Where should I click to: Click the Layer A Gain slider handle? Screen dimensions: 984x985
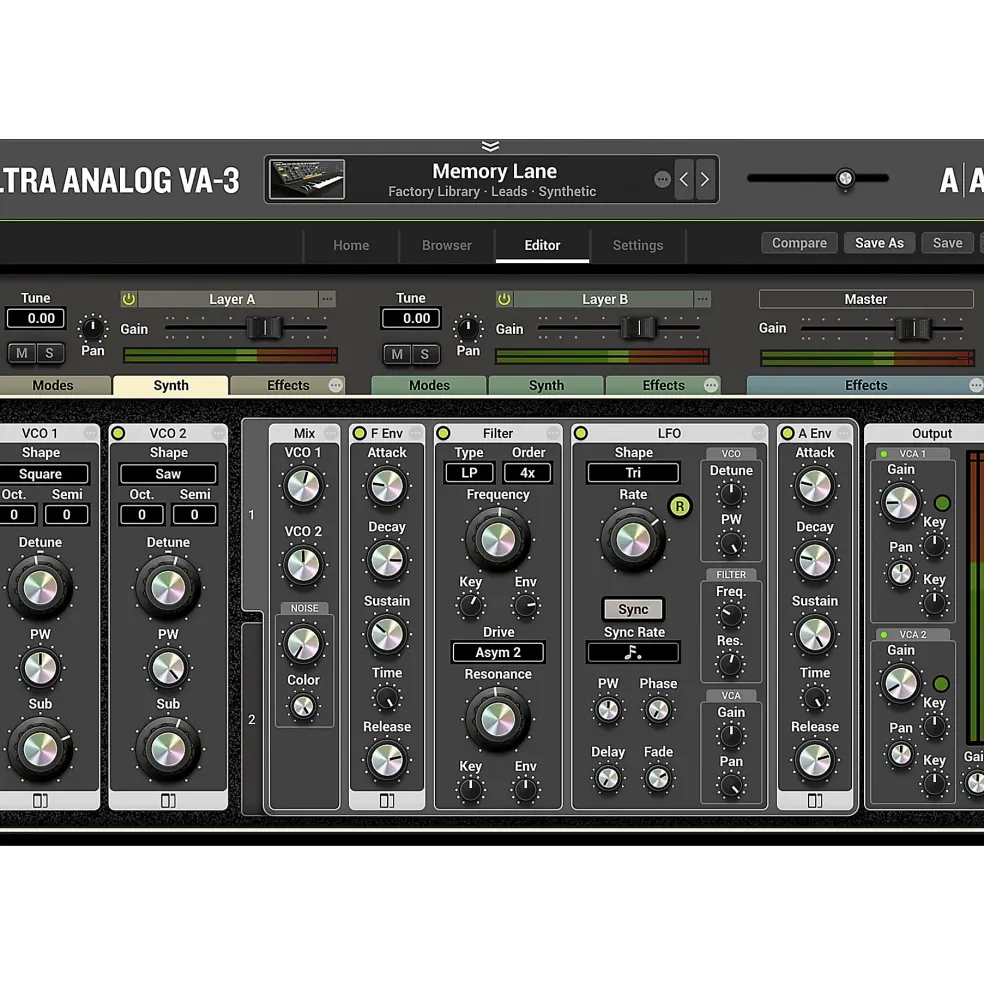pos(264,327)
